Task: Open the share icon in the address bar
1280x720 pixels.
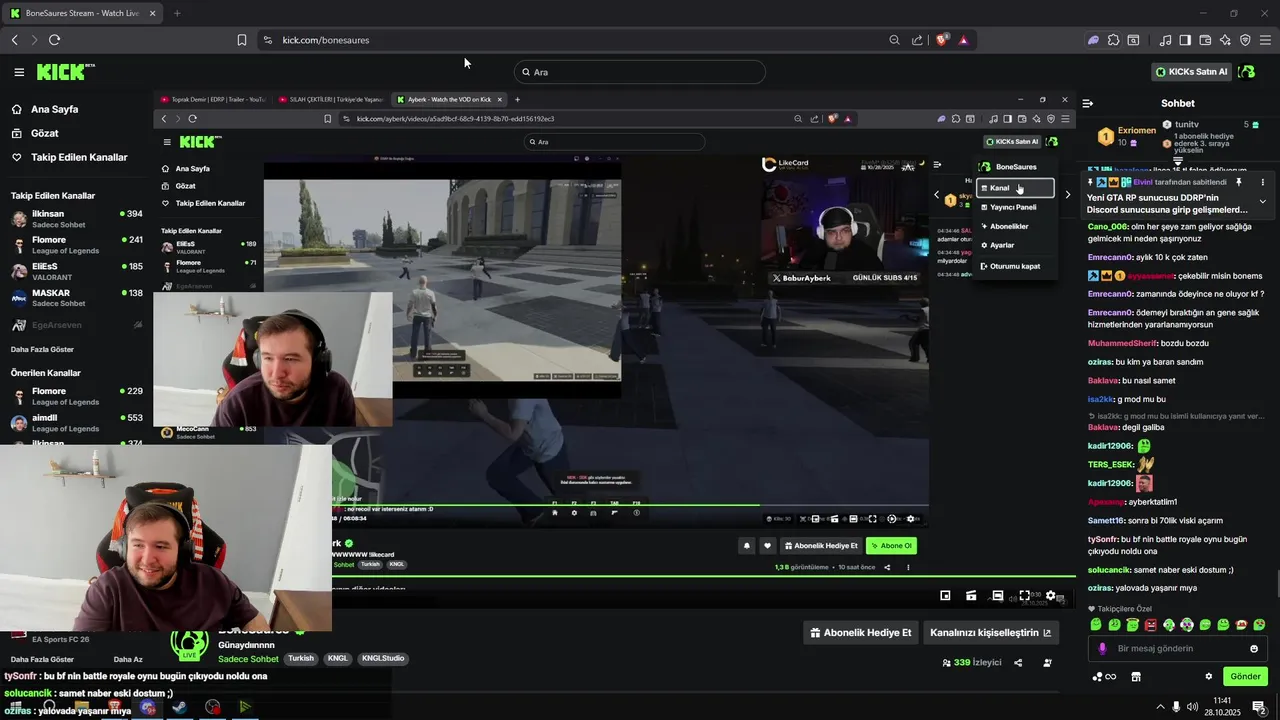Action: (917, 40)
